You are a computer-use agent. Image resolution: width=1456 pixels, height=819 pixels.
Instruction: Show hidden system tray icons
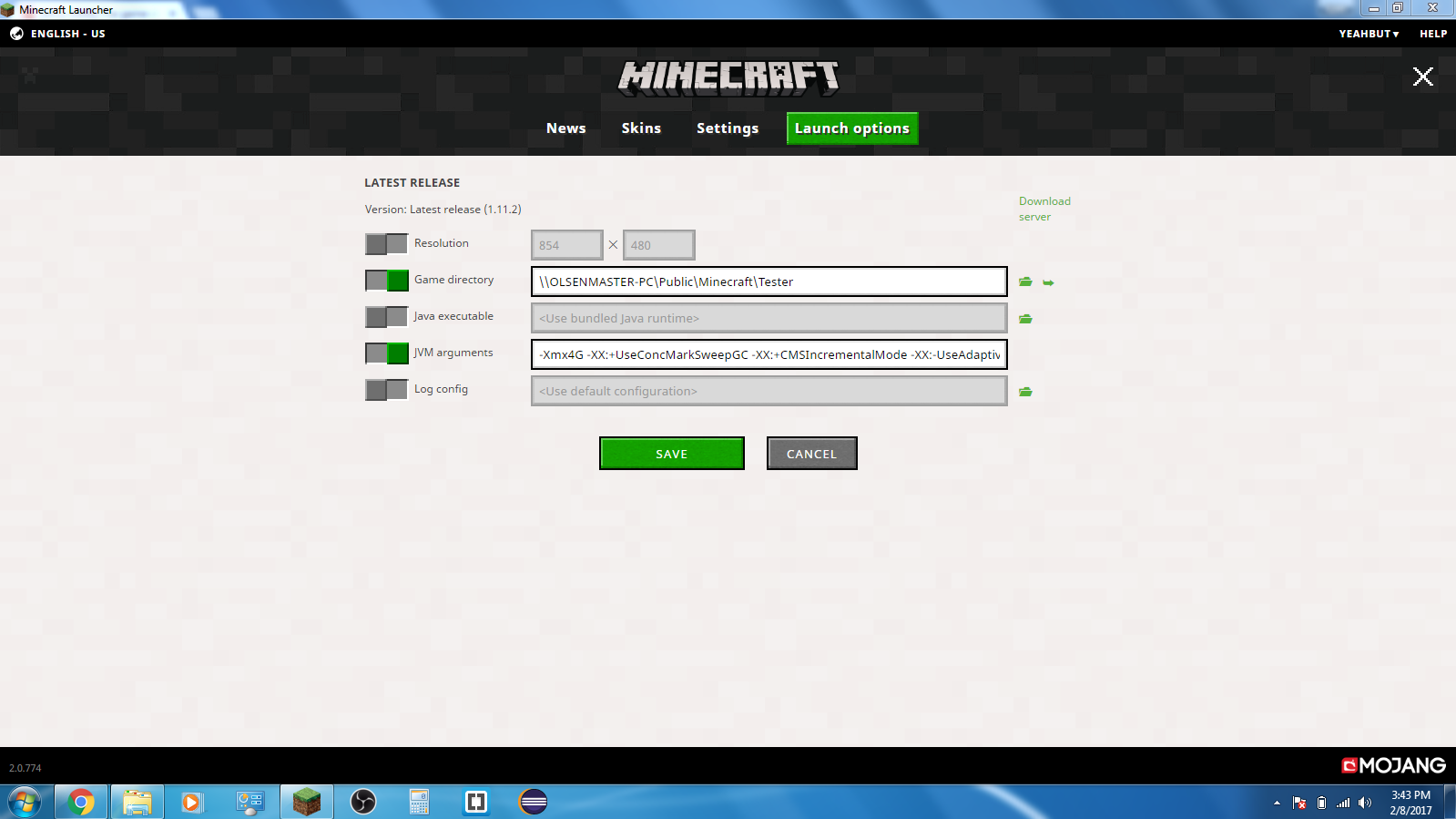click(x=1277, y=803)
